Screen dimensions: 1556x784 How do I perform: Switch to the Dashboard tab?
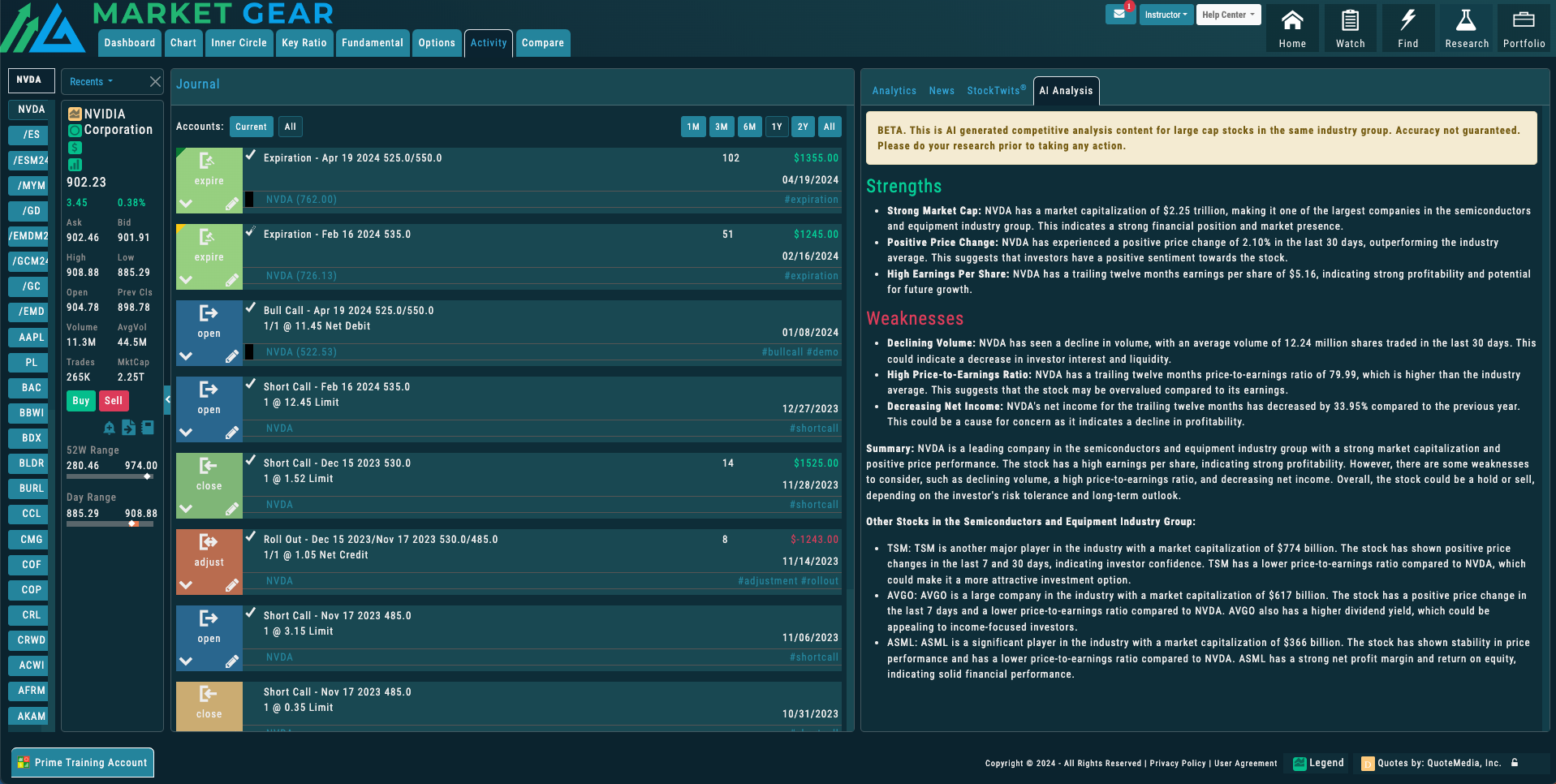(129, 43)
